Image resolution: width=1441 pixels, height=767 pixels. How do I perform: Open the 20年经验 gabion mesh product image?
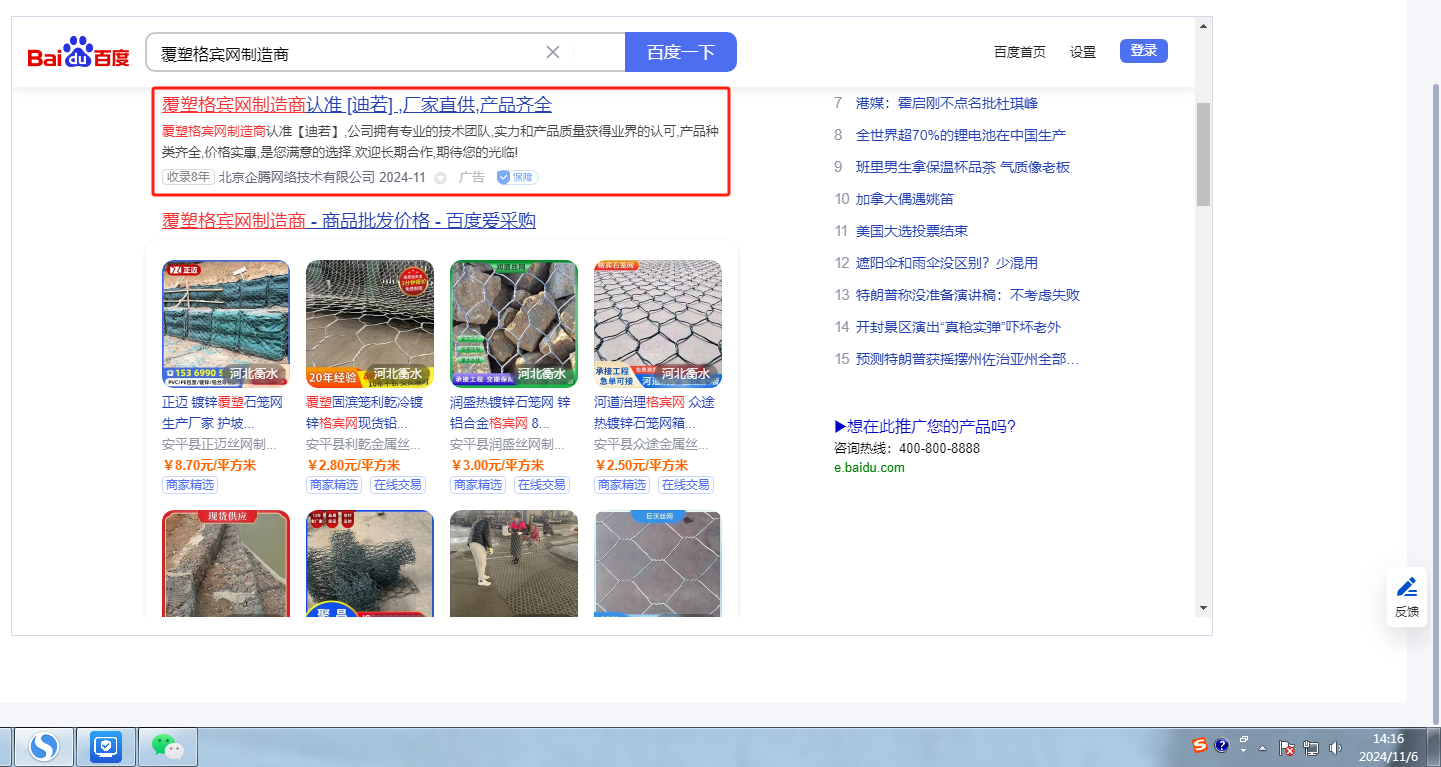(370, 324)
